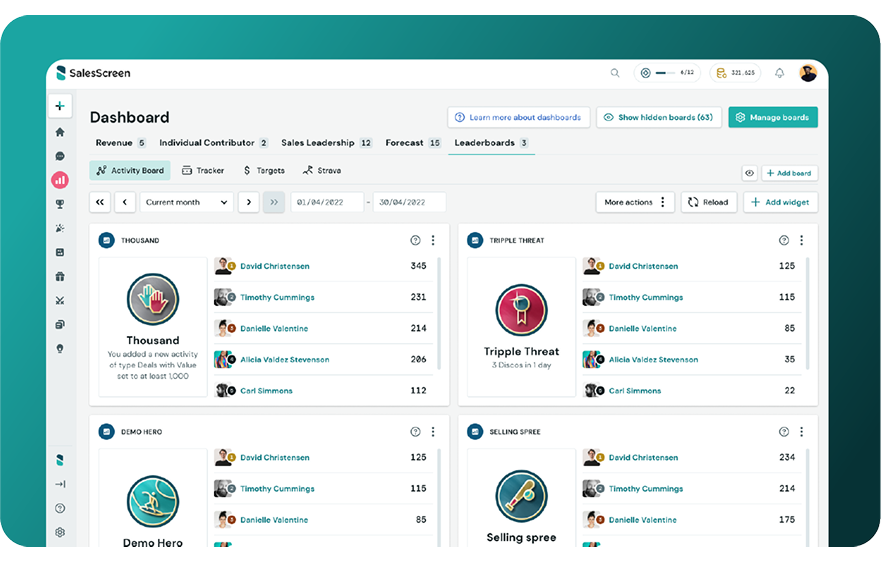881x562 pixels.
Task: Open THOUSAND widget options menu
Action: [433, 241]
